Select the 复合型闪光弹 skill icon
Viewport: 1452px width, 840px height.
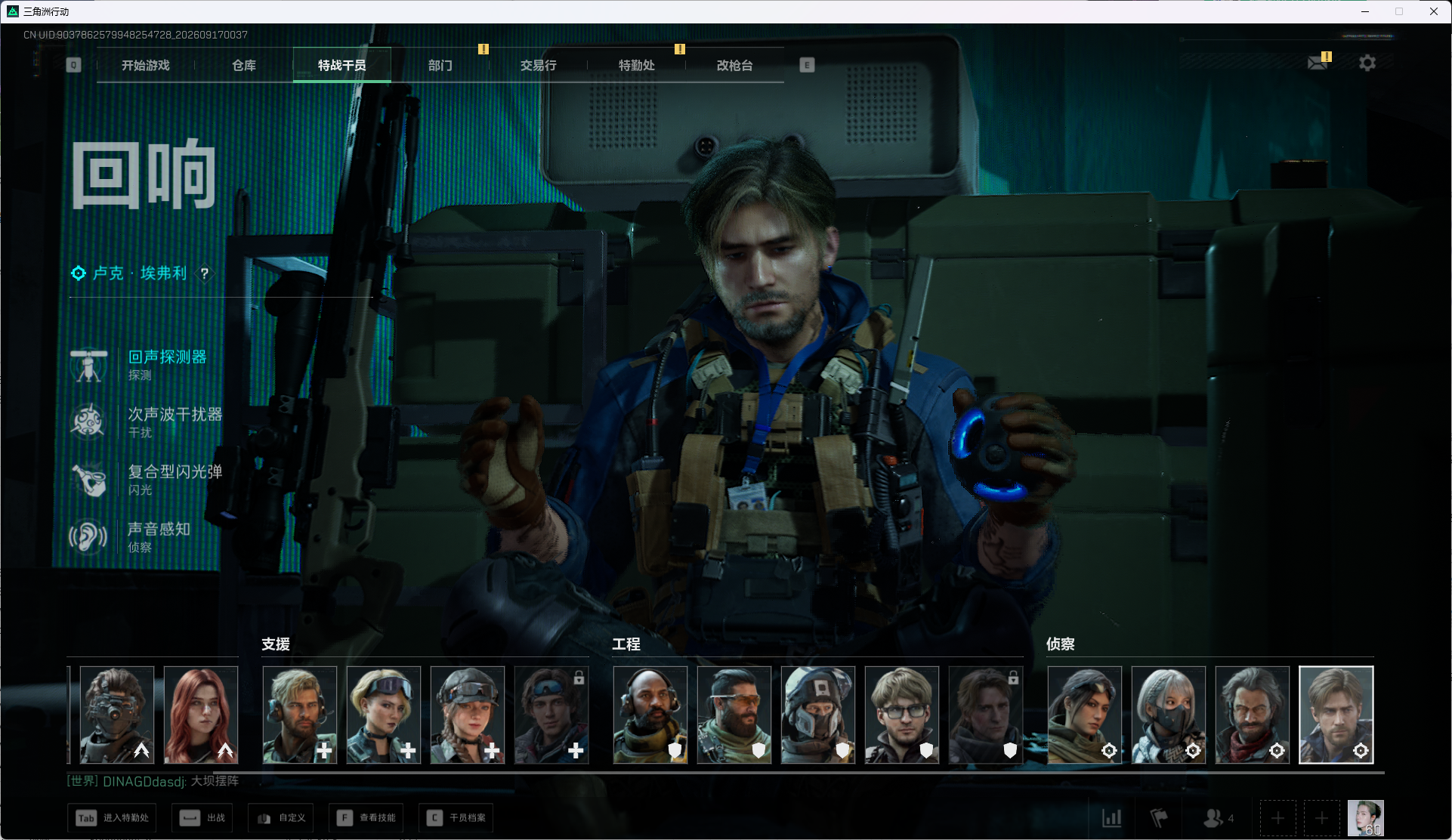click(x=88, y=480)
